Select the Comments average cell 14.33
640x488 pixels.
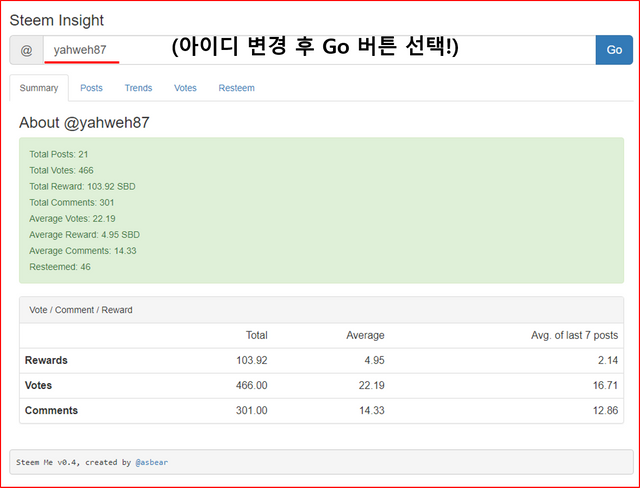[x=371, y=410]
